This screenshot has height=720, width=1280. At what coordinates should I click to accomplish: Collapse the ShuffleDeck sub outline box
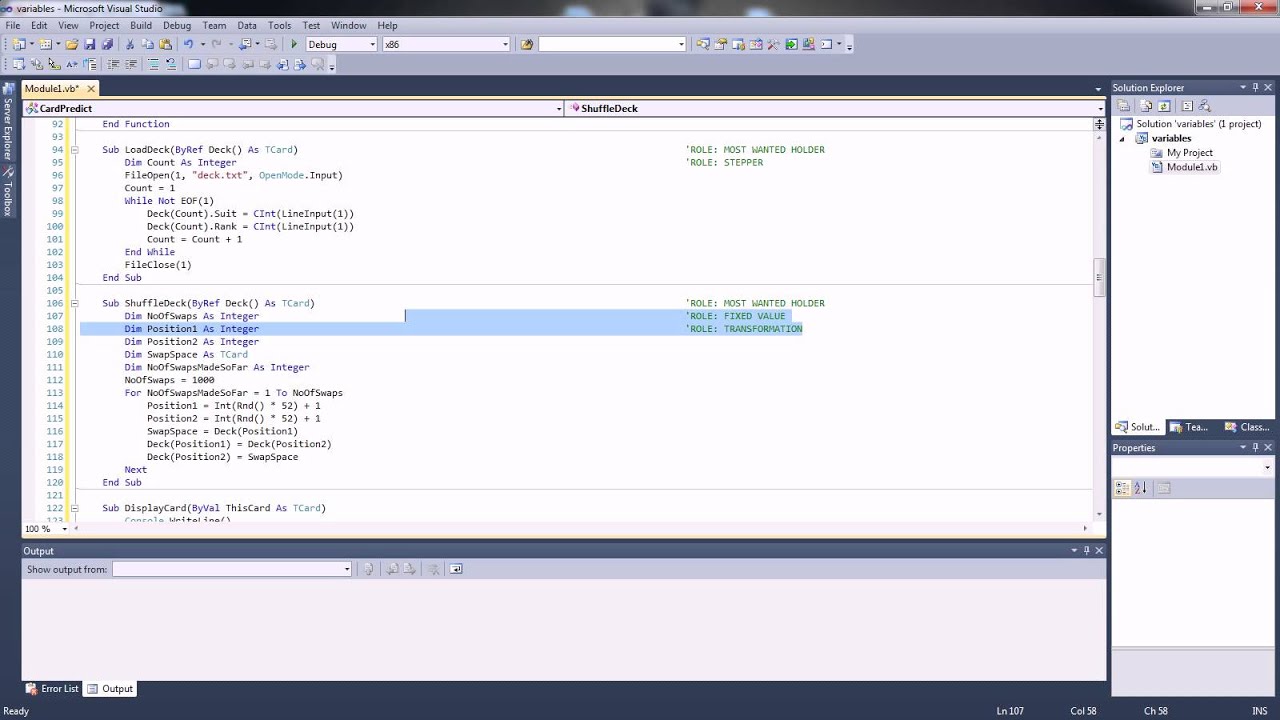point(74,303)
